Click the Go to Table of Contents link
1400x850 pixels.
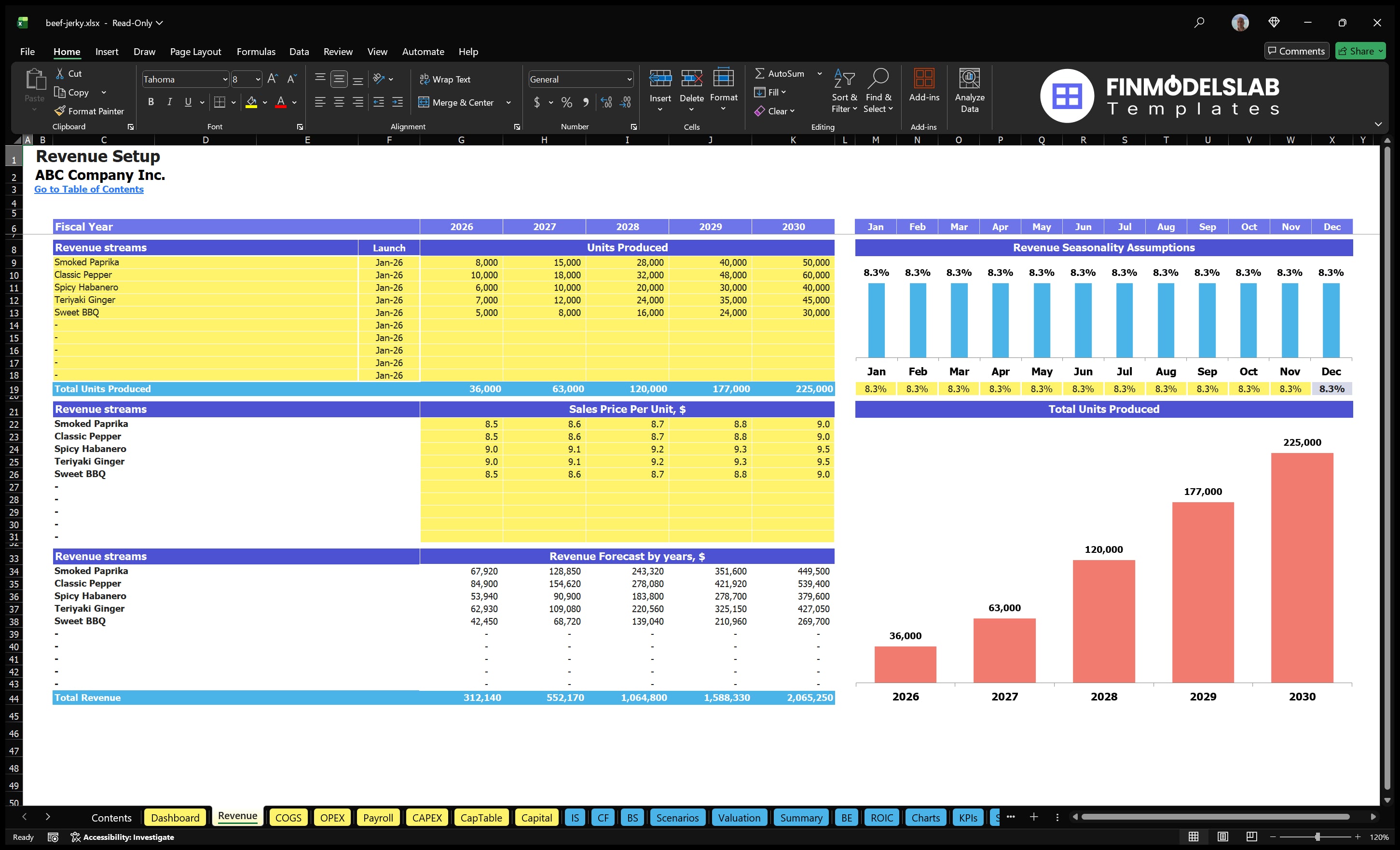point(89,189)
